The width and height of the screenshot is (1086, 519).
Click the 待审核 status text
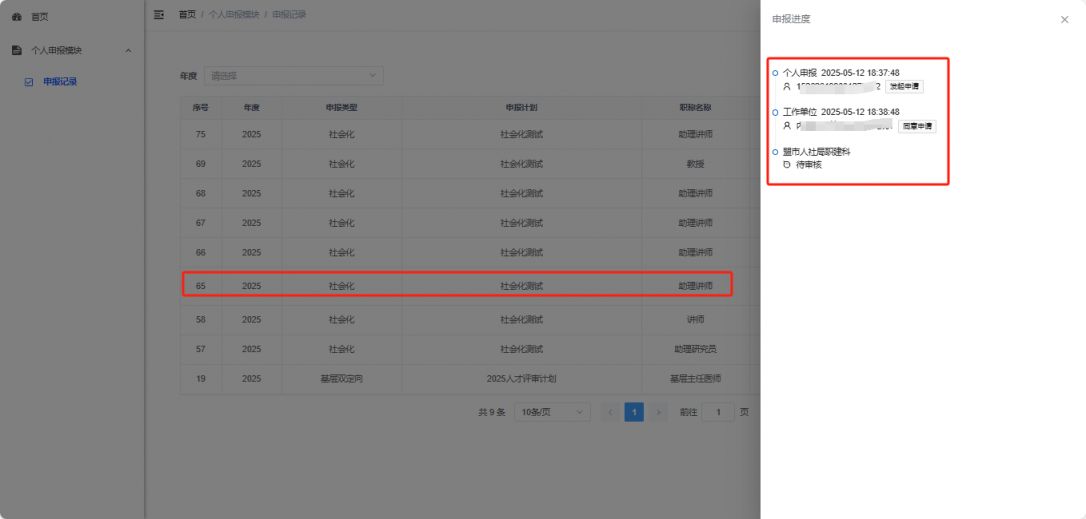[x=809, y=165]
